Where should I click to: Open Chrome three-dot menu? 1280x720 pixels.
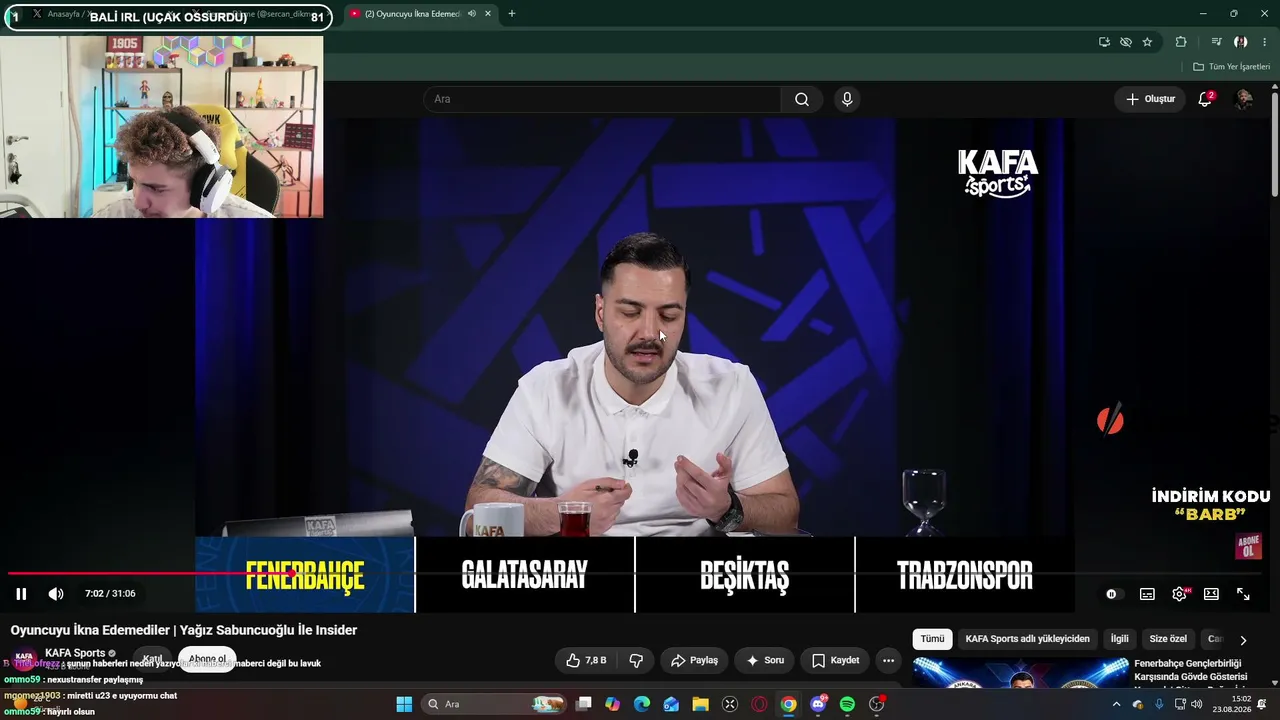pos(1265,42)
